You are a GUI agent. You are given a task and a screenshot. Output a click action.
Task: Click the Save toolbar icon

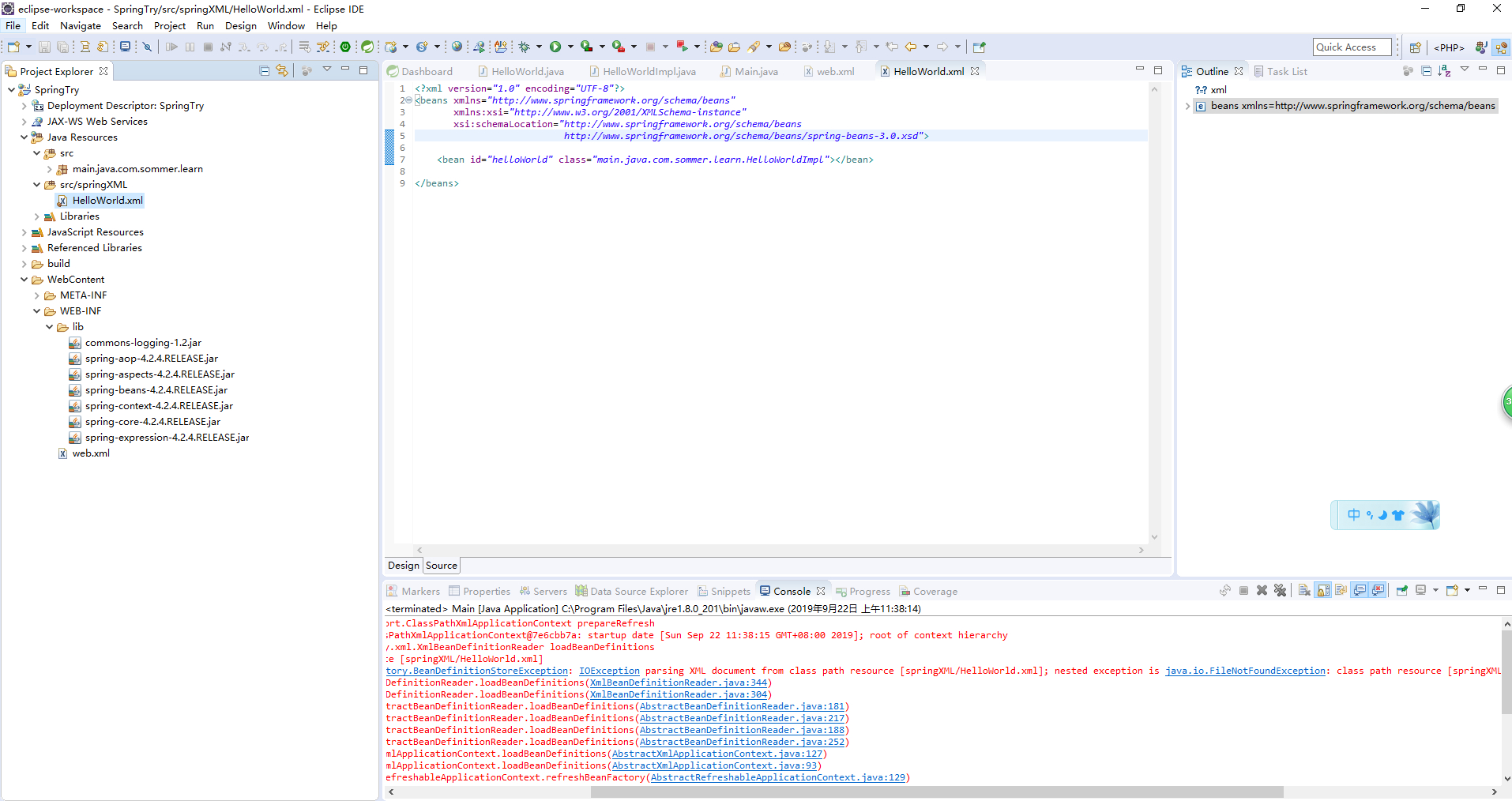44,47
